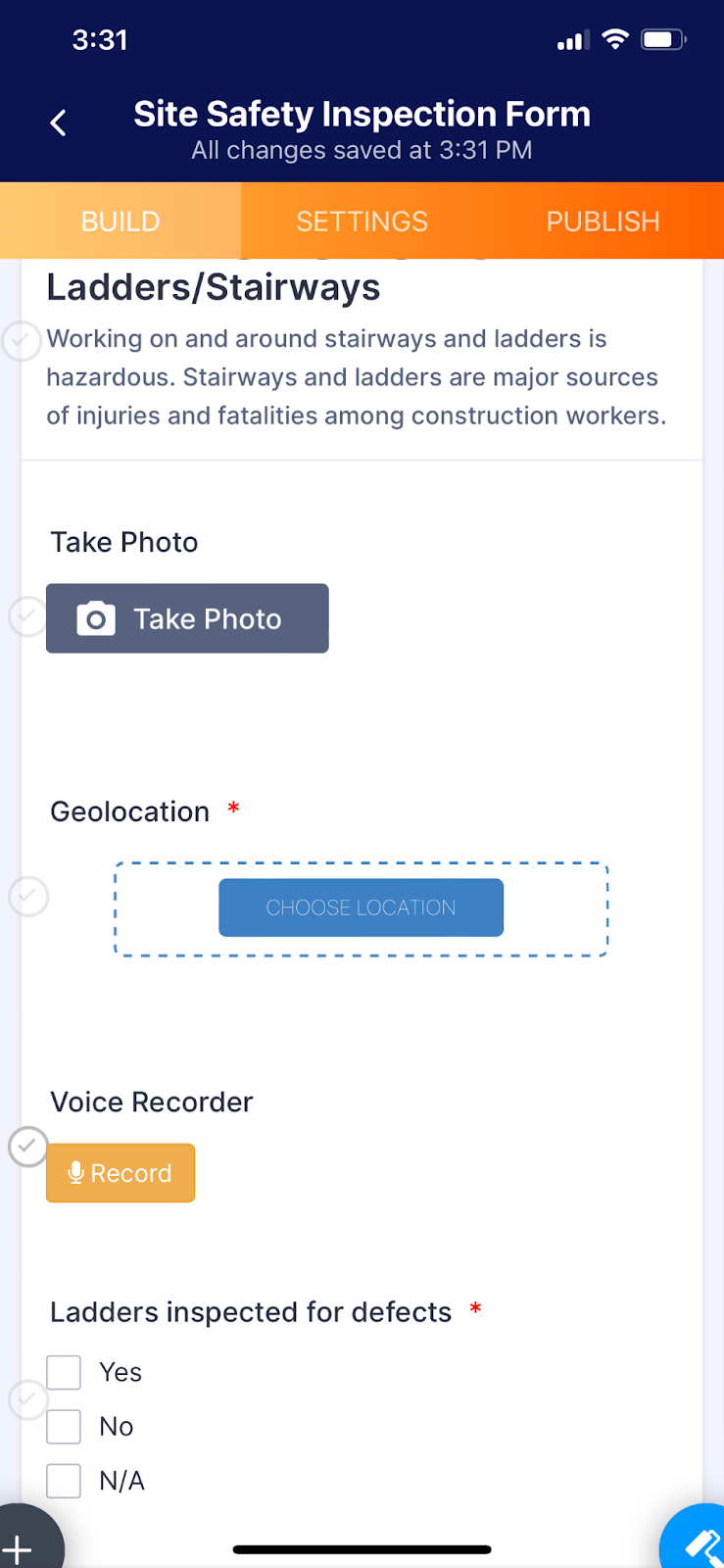Screen dimensions: 724x1568
Task: Tap the Ladders inspected for defects label
Action: pos(251,1312)
